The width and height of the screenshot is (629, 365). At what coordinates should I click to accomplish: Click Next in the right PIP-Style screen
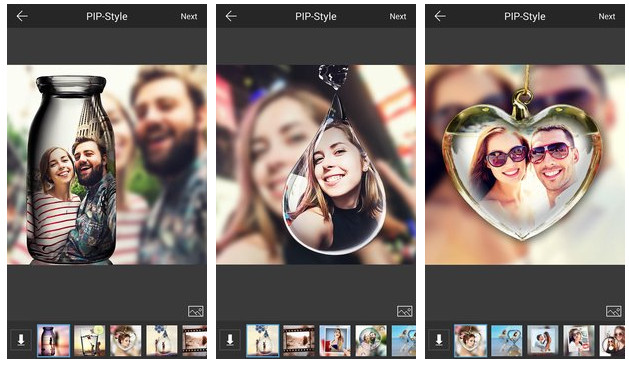607,16
